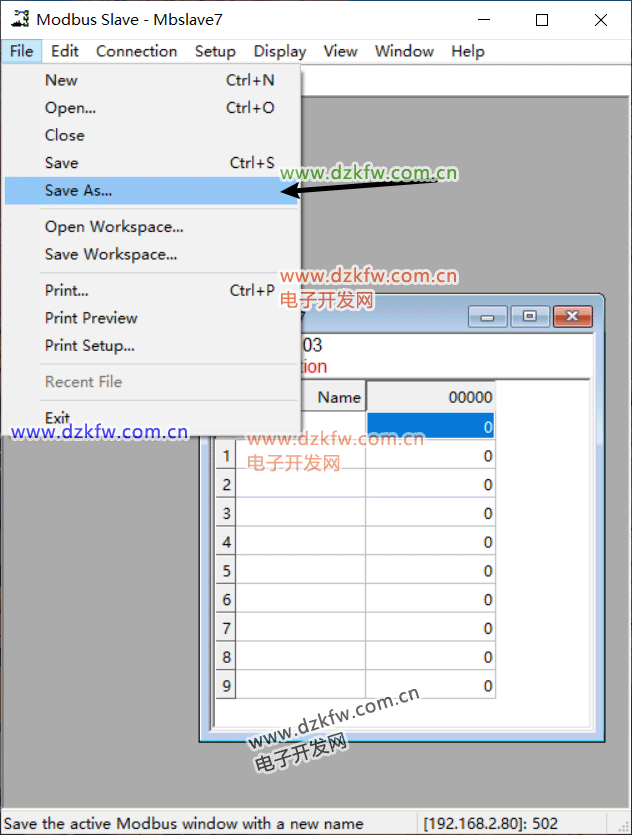Screen dimensions: 632x835
Task: Click the Modbus Slave app icon in title bar
Action: pyautogui.click(x=19, y=19)
